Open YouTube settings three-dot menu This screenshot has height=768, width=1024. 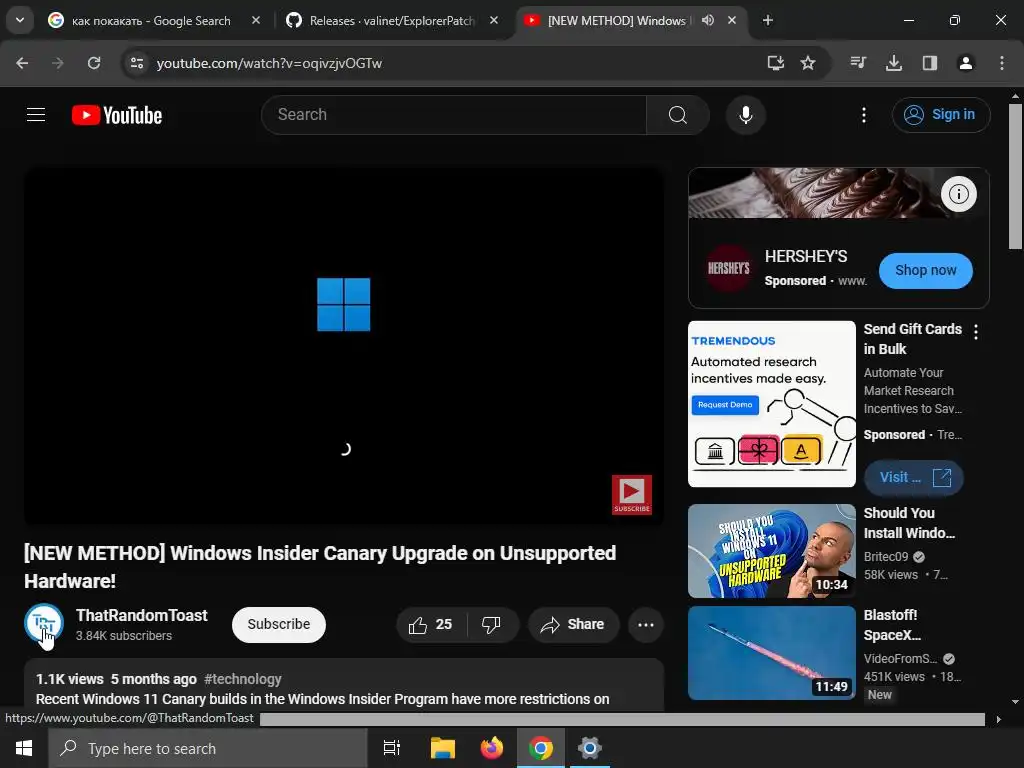click(863, 115)
